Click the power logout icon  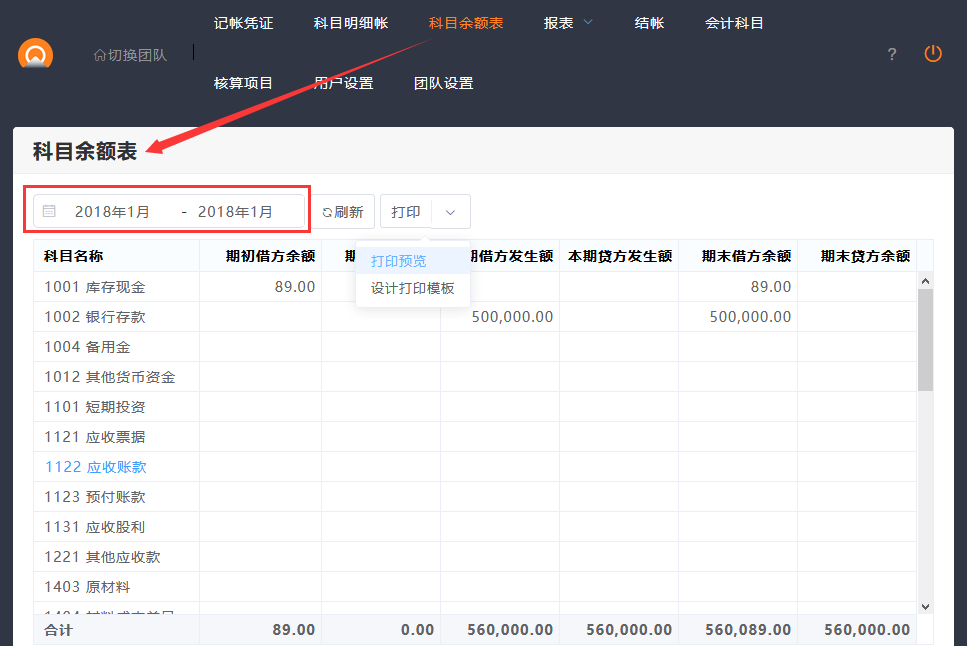932,54
